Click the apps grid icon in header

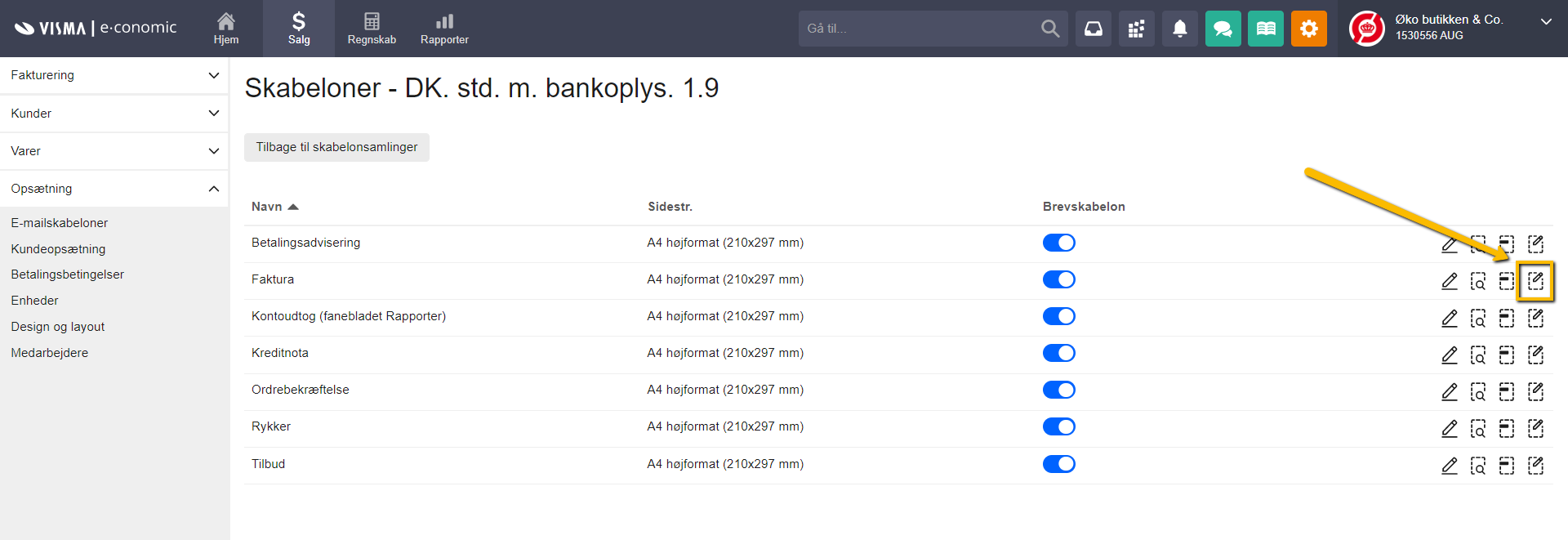1136,29
